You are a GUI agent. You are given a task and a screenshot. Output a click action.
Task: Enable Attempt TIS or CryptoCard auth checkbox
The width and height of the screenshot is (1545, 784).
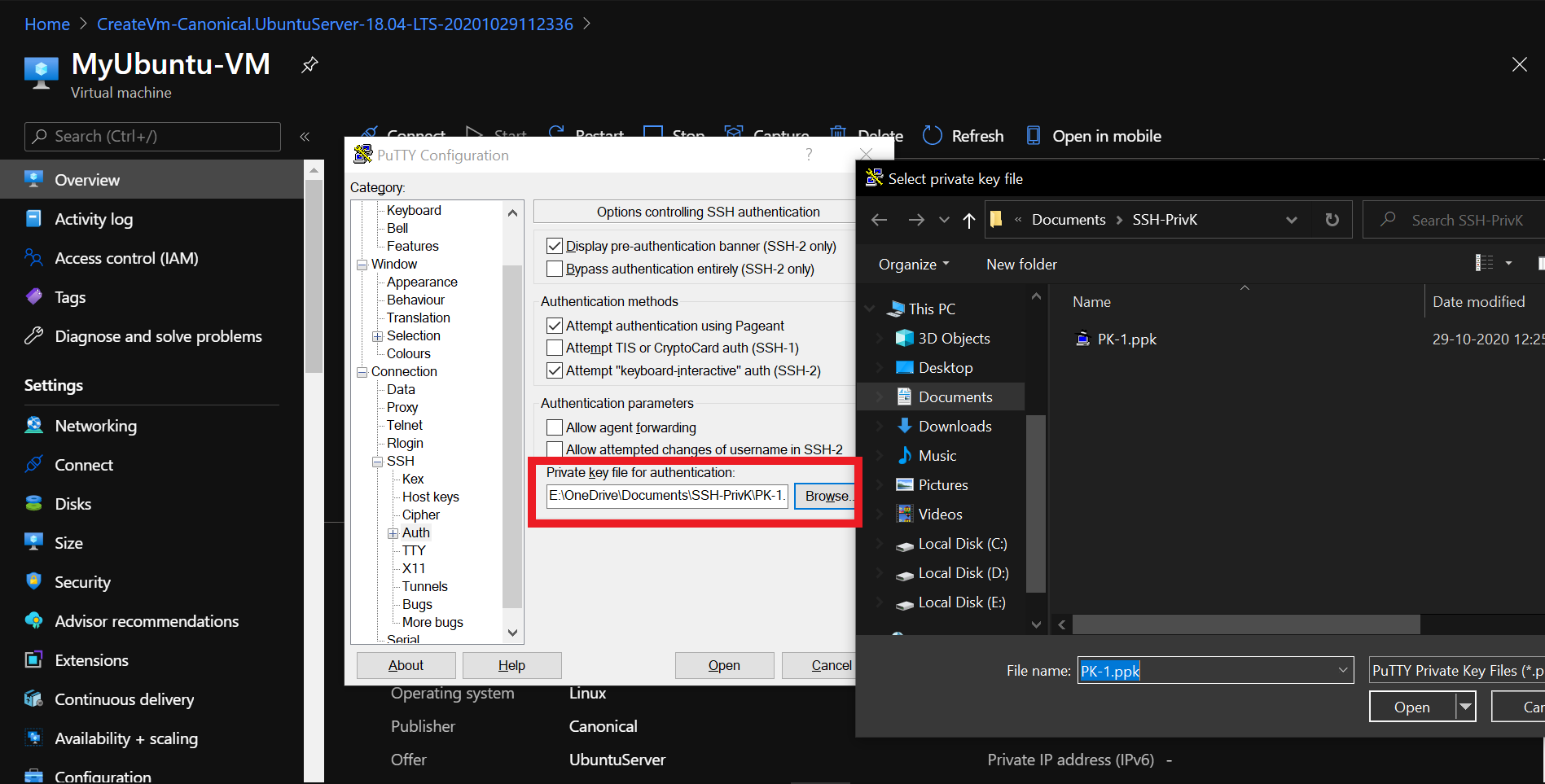pos(555,348)
